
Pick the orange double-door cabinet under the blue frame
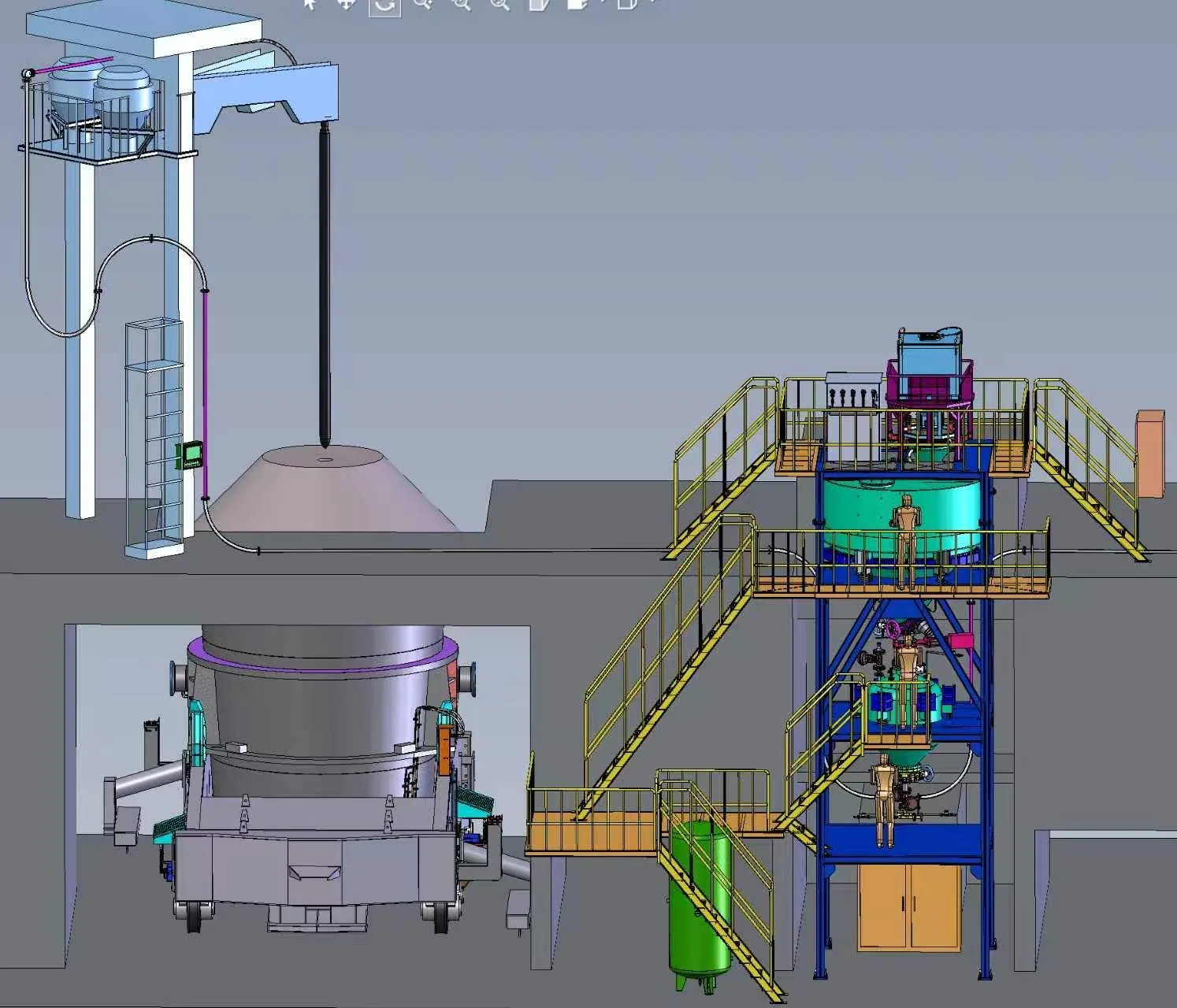(910, 906)
